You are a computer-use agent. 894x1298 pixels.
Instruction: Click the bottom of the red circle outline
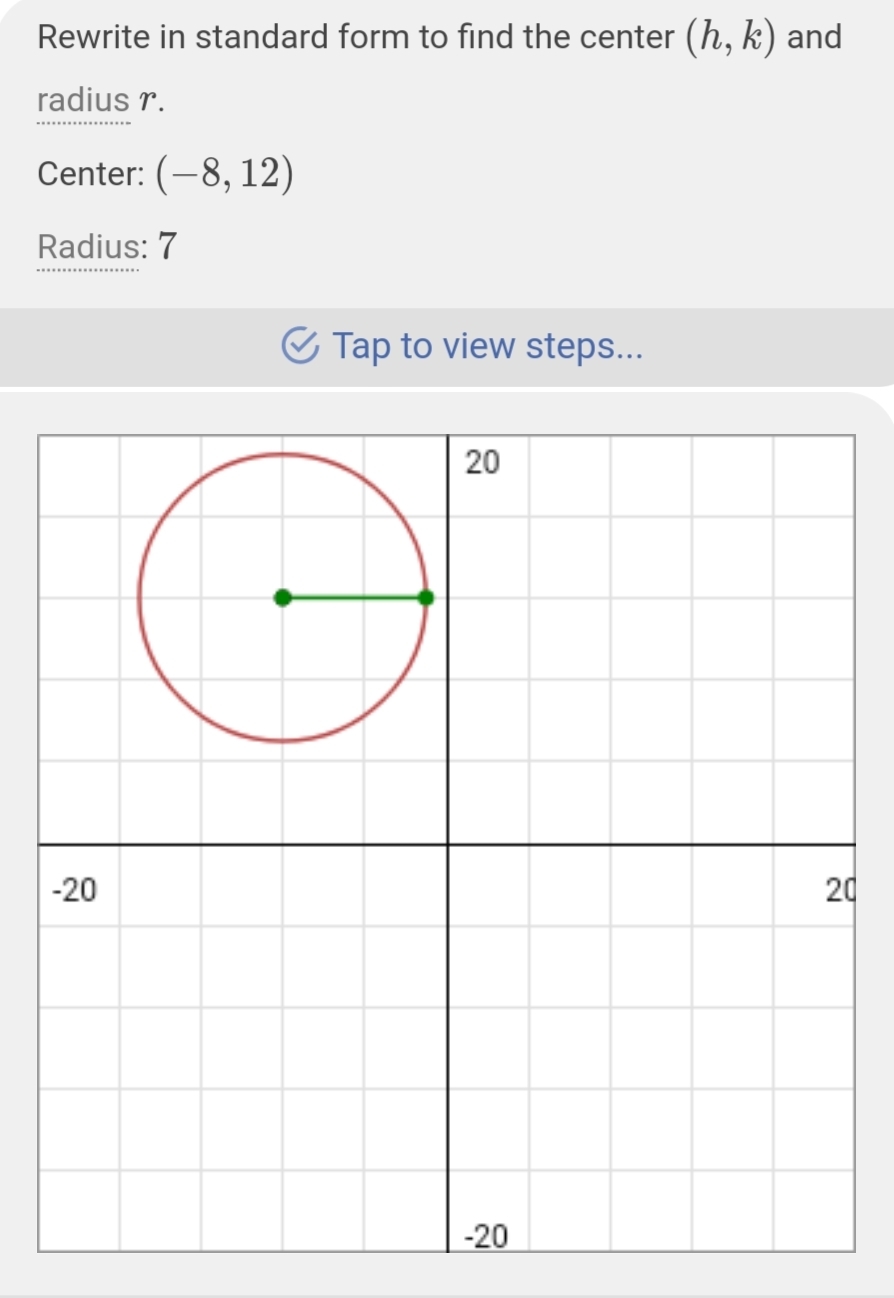[x=283, y=741]
